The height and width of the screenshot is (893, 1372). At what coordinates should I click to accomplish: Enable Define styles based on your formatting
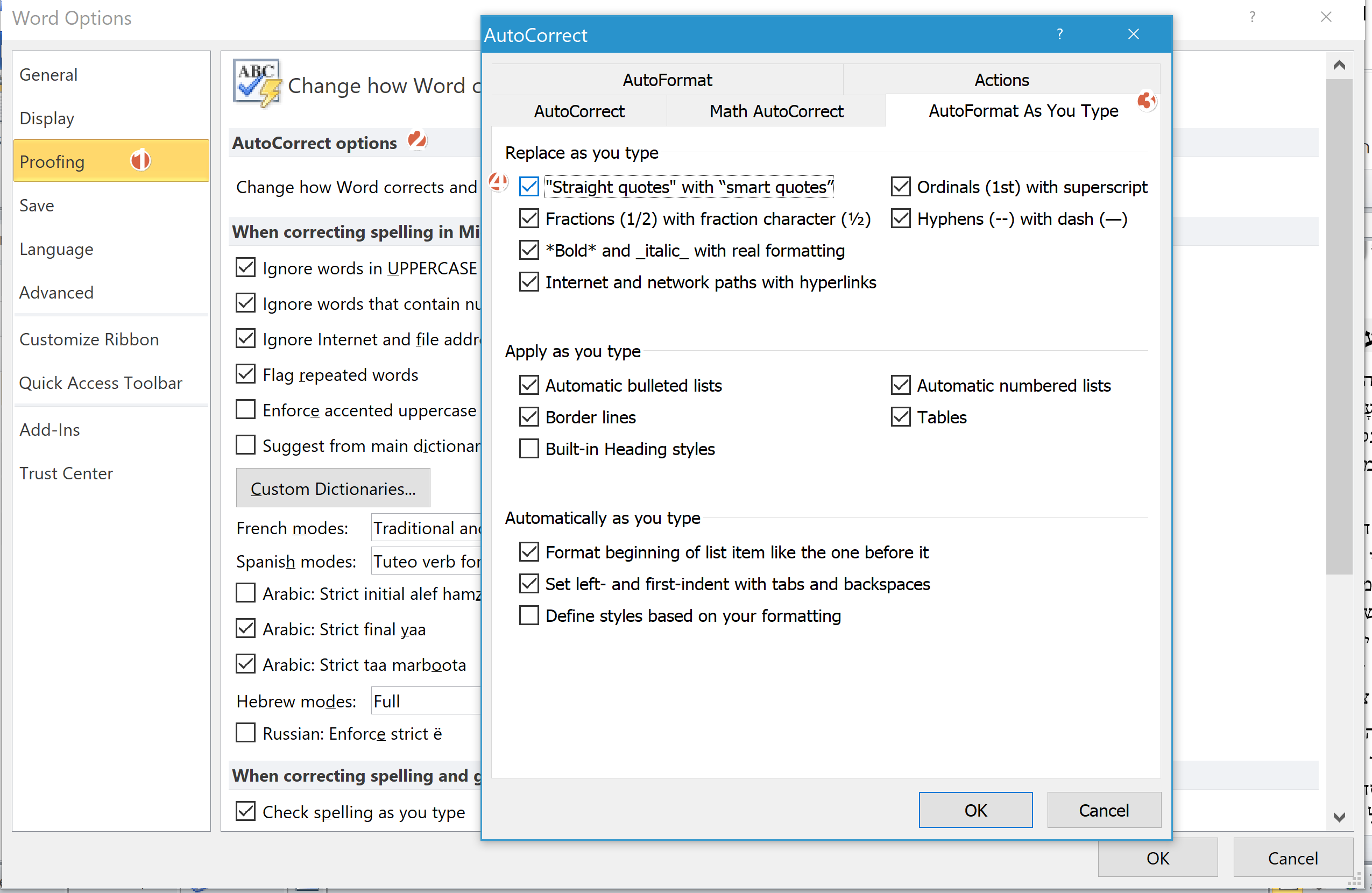pos(528,615)
